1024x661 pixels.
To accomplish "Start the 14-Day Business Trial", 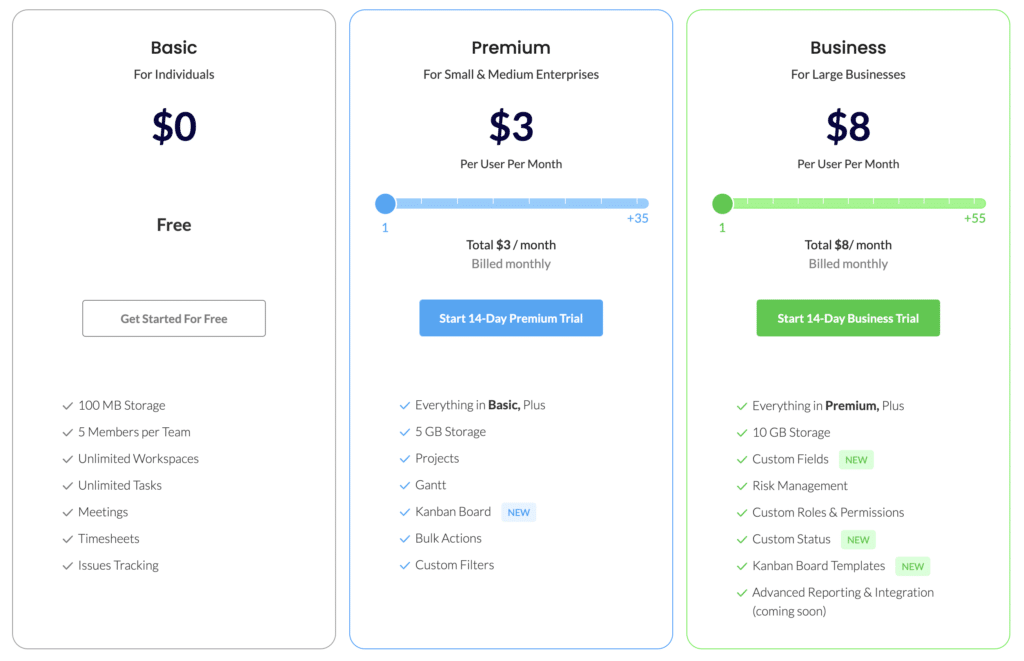I will (848, 318).
